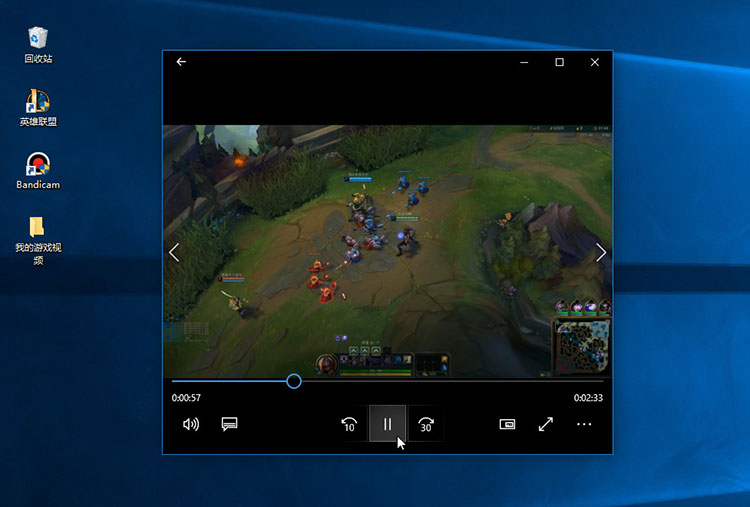Click the seek bar thumb handle
This screenshot has height=507, width=750.
pos(294,381)
